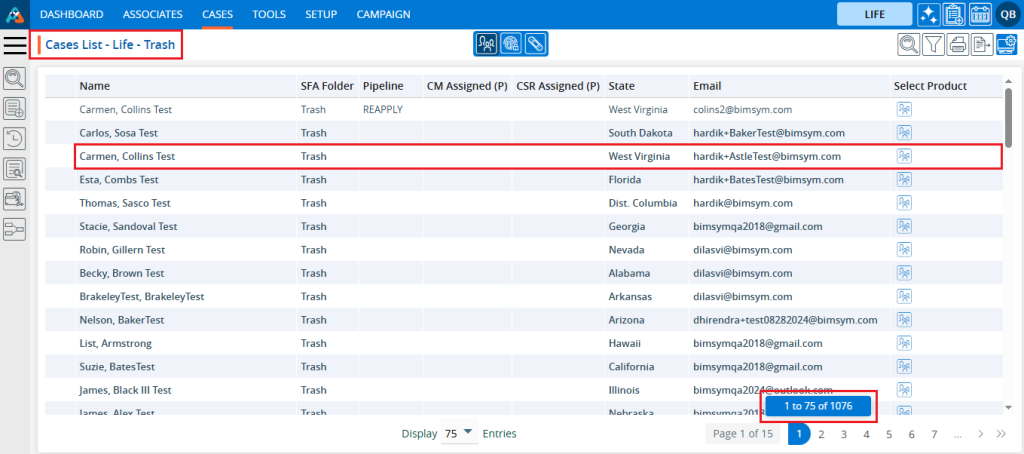1024x454 pixels.
Task: Open the CAMPAIGN menu
Action: (x=384, y=14)
